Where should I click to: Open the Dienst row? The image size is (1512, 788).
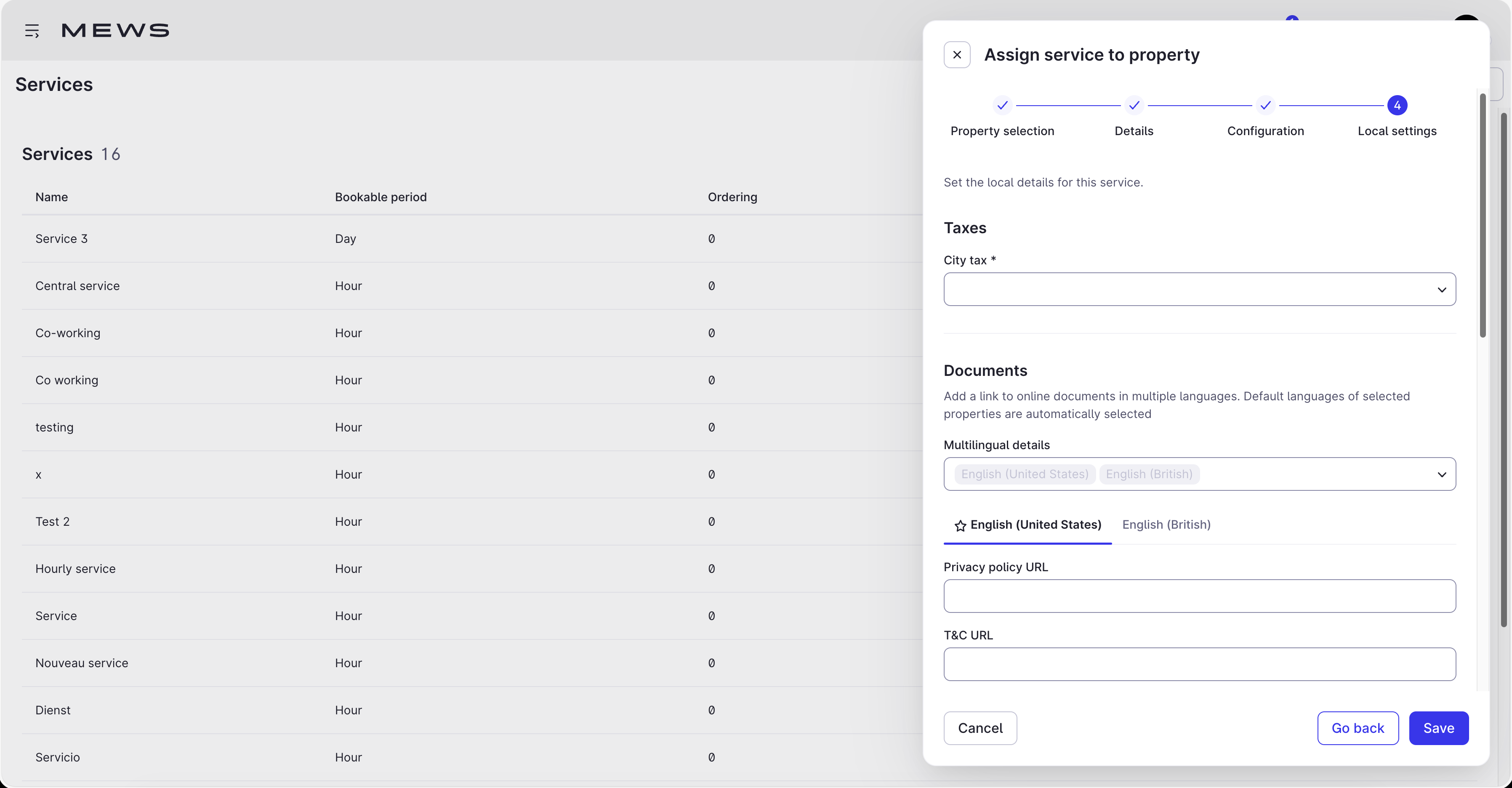(x=472, y=710)
